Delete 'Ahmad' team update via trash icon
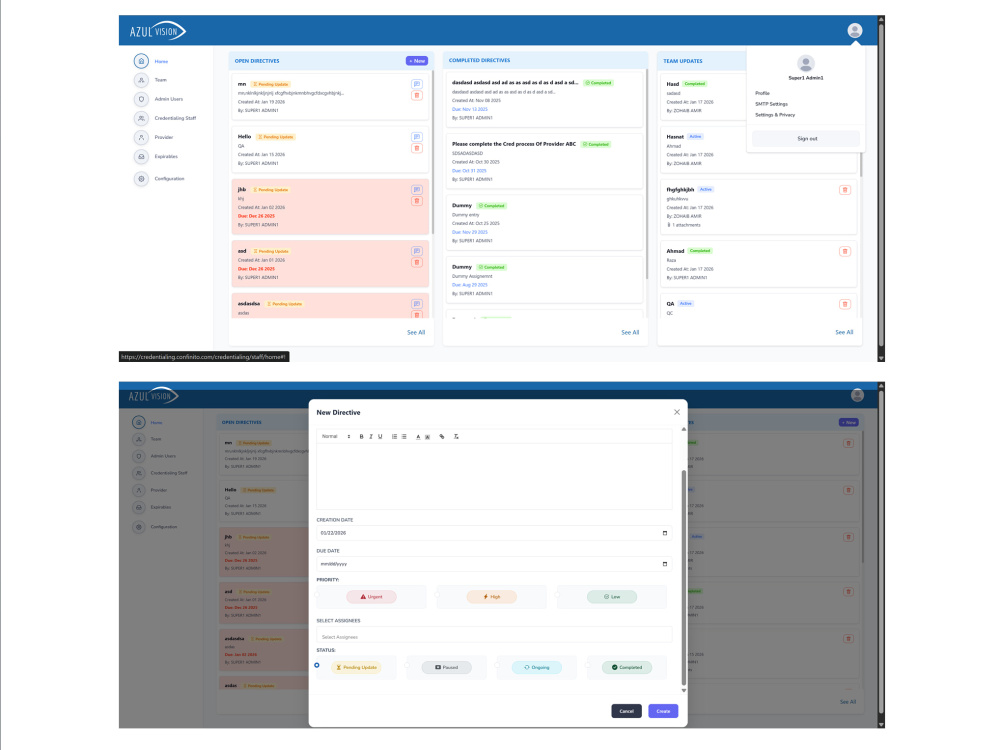The width and height of the screenshot is (1000, 750). click(x=845, y=251)
